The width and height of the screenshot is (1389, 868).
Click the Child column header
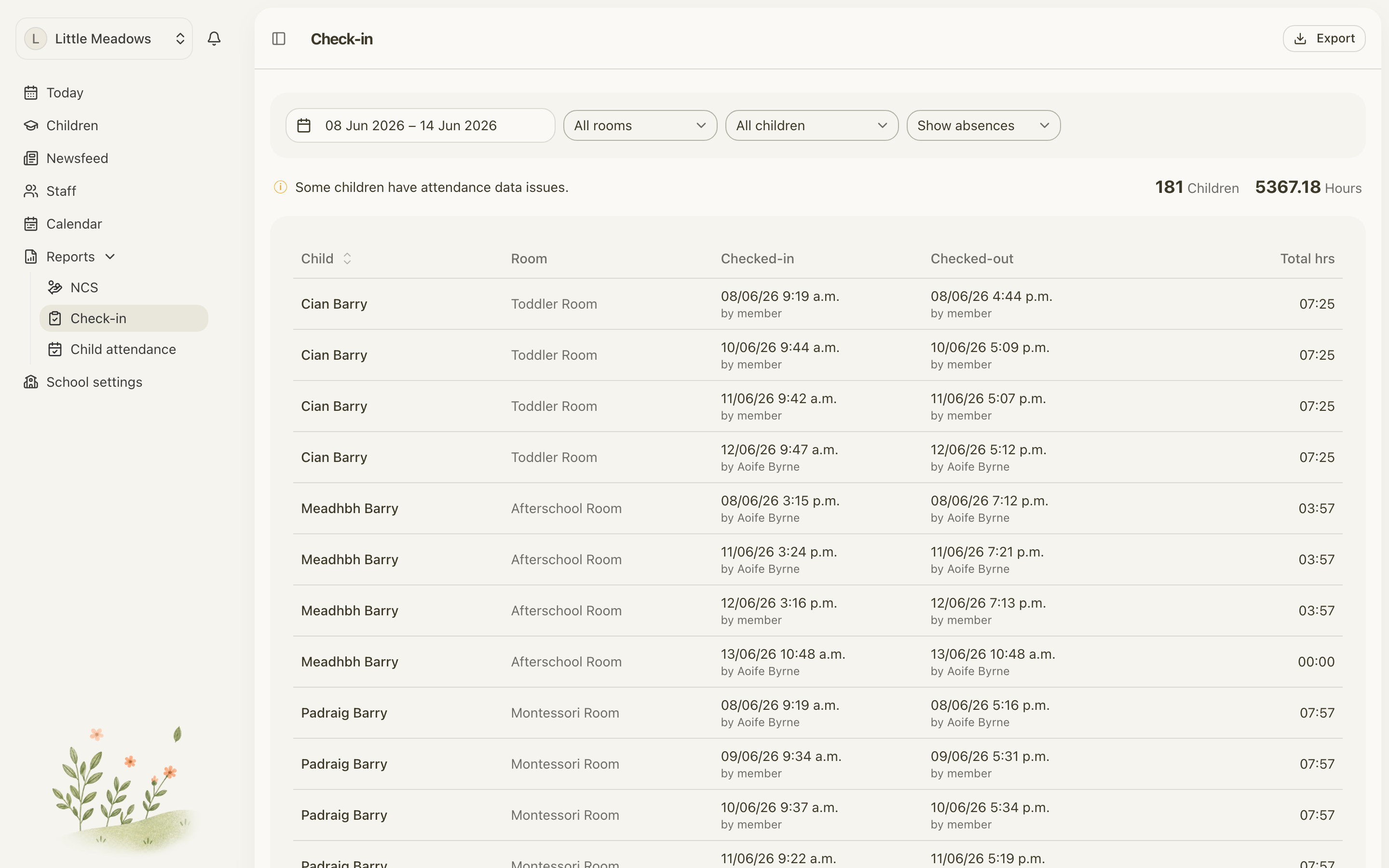pyautogui.click(x=317, y=258)
